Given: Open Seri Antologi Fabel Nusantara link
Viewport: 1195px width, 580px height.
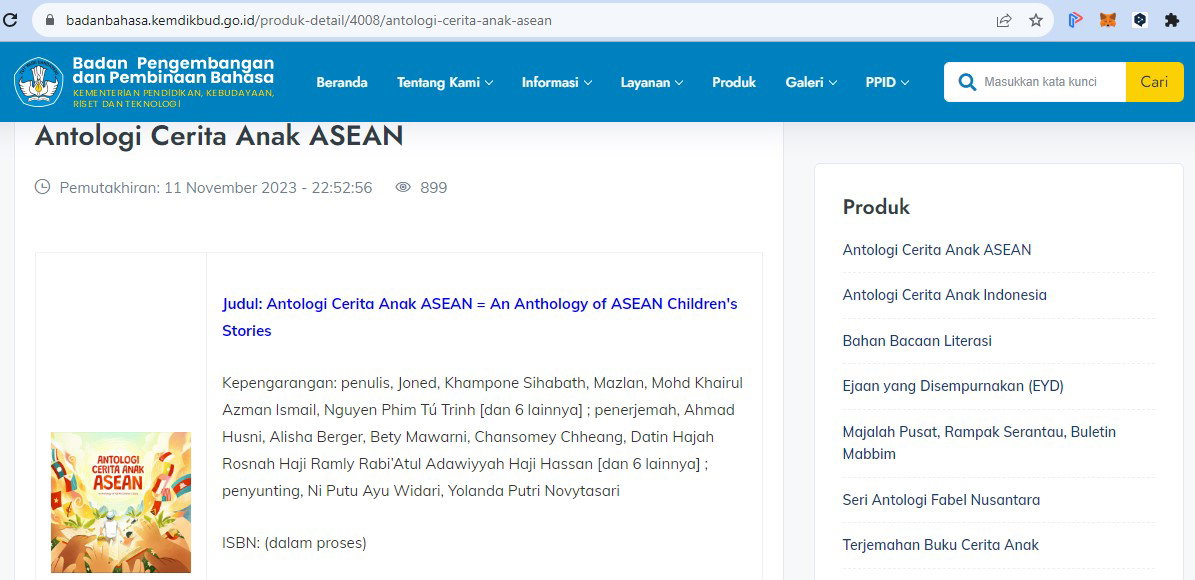Looking at the screenshot, I should tap(941, 500).
